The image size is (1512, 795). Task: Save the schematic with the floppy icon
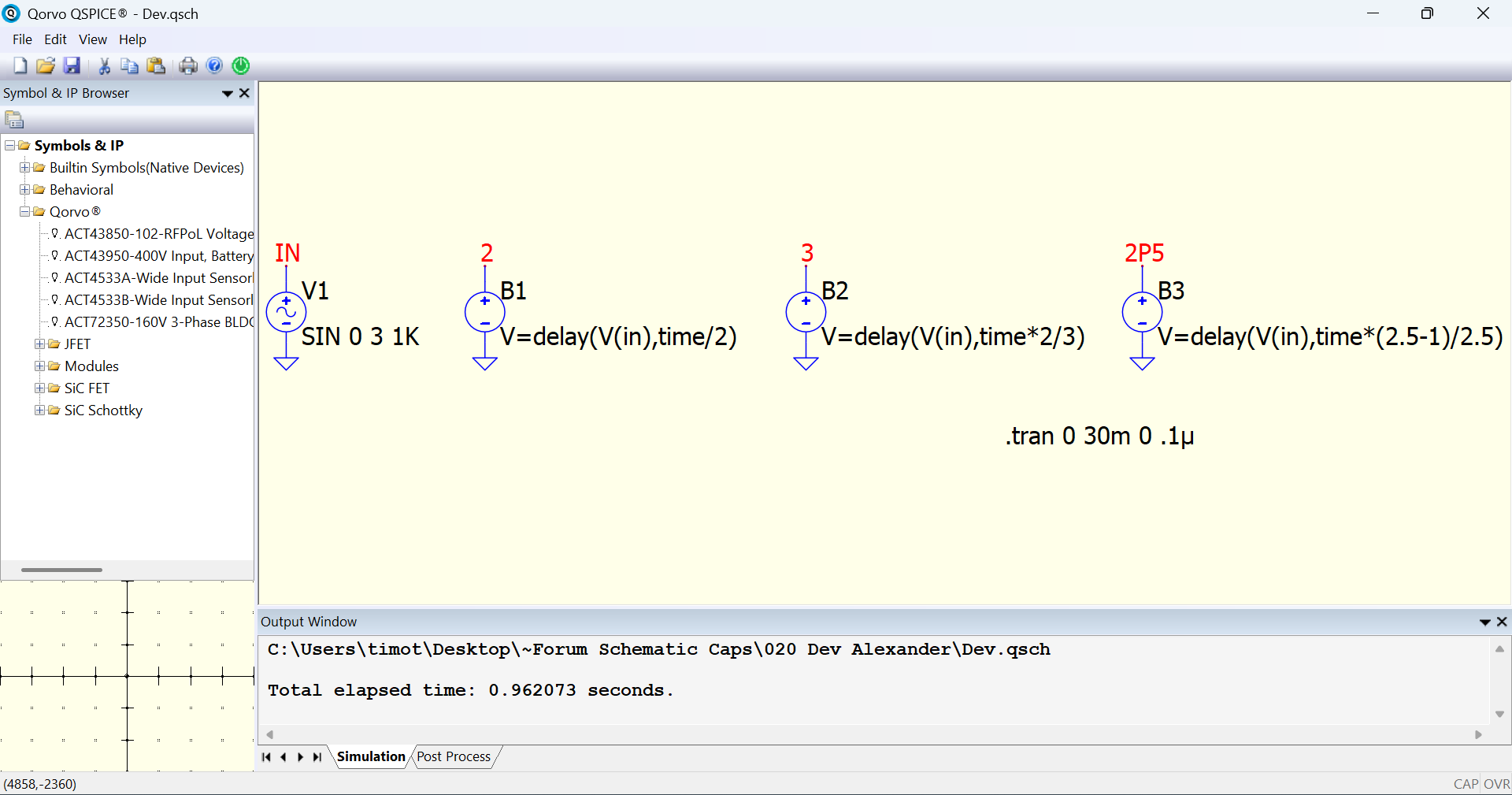(x=72, y=65)
